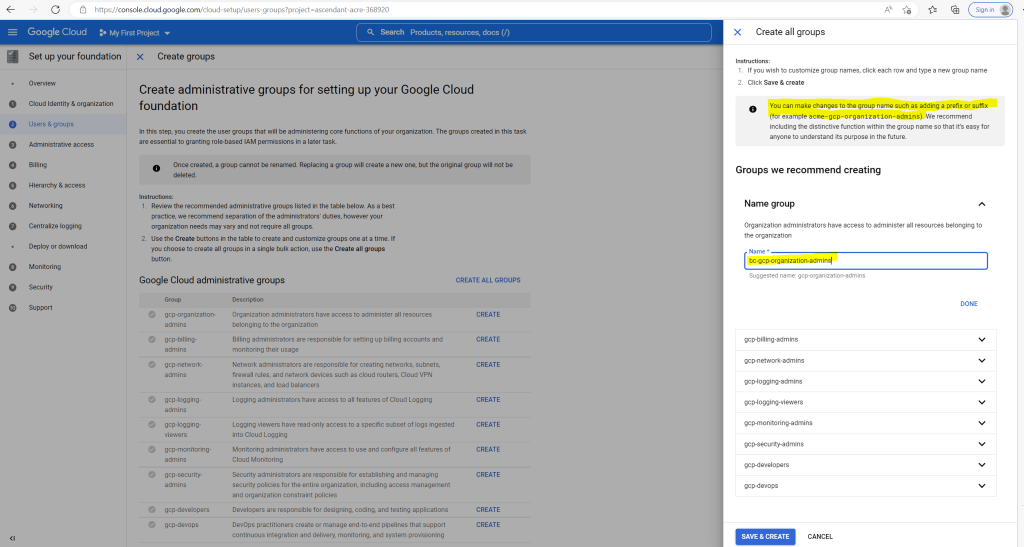
Task: Click CREATE for gcp-security-admins
Action: pyautogui.click(x=488, y=475)
